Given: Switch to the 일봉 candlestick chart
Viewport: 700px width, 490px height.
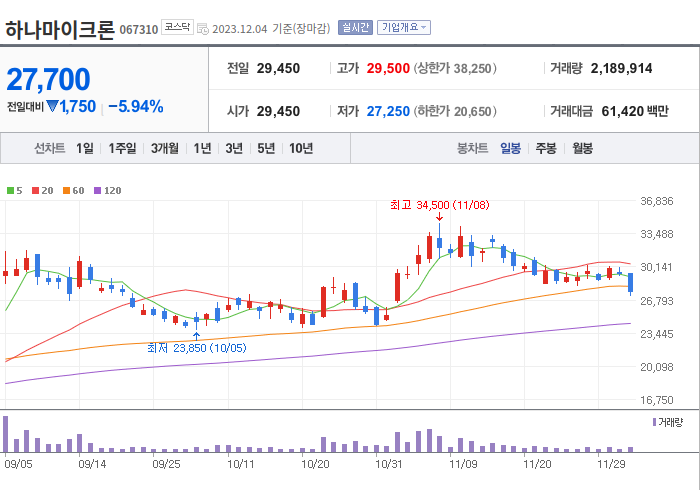Looking at the screenshot, I should 510,148.
